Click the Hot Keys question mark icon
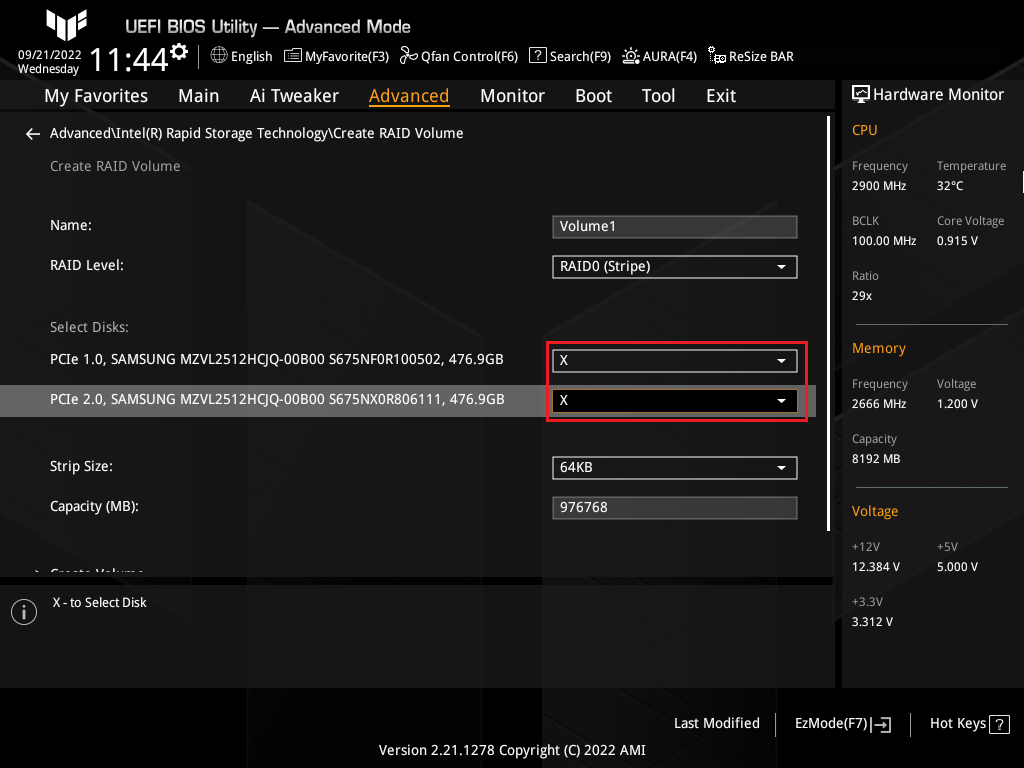Viewport: 1024px width, 768px height. (x=999, y=724)
